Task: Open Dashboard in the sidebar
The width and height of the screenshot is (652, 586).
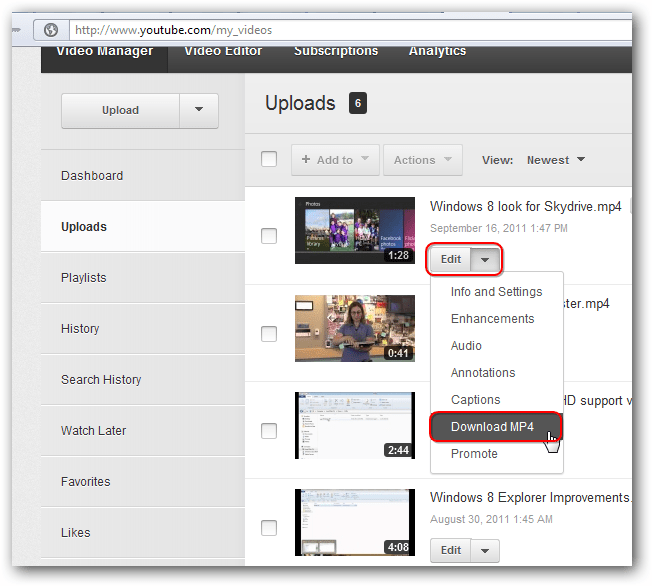Action: [x=143, y=176]
